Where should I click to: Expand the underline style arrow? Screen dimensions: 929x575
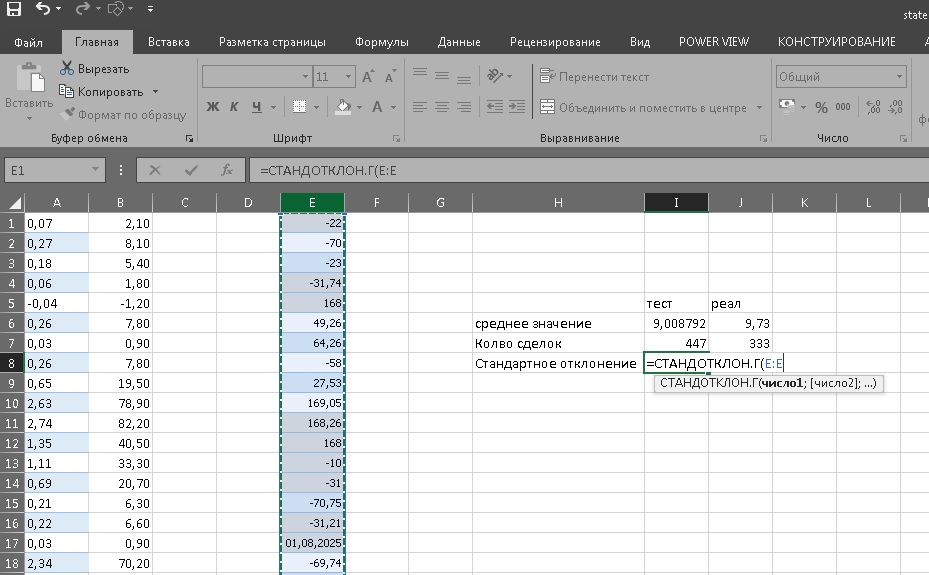click(273, 107)
